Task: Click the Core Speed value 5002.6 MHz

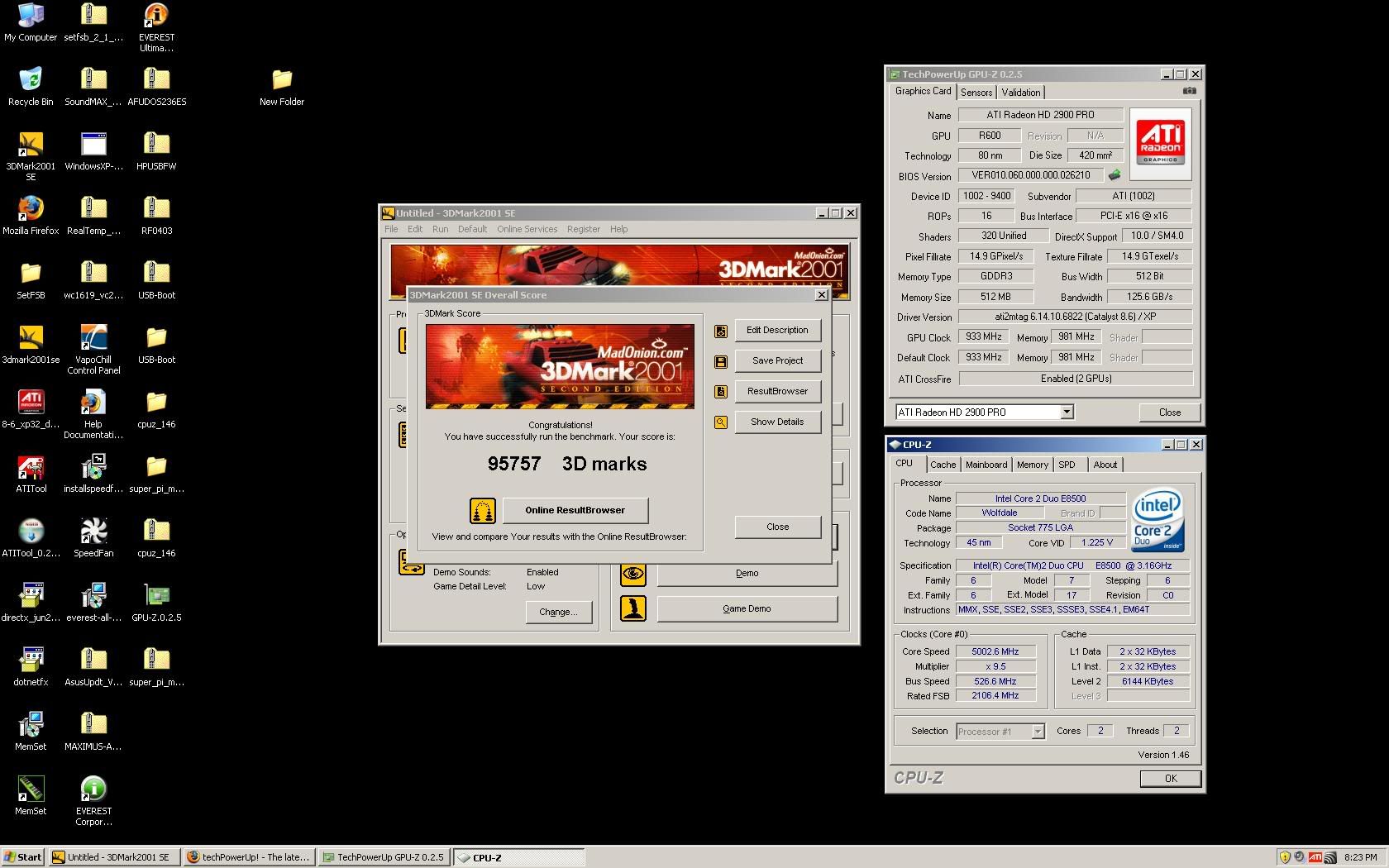Action: 995,651
